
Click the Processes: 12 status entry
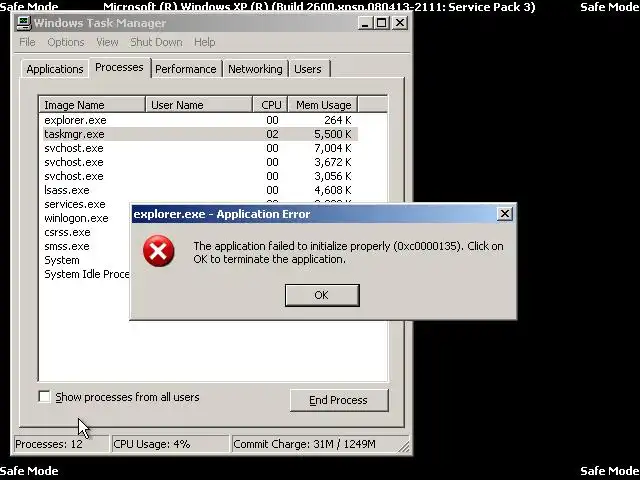(61, 444)
